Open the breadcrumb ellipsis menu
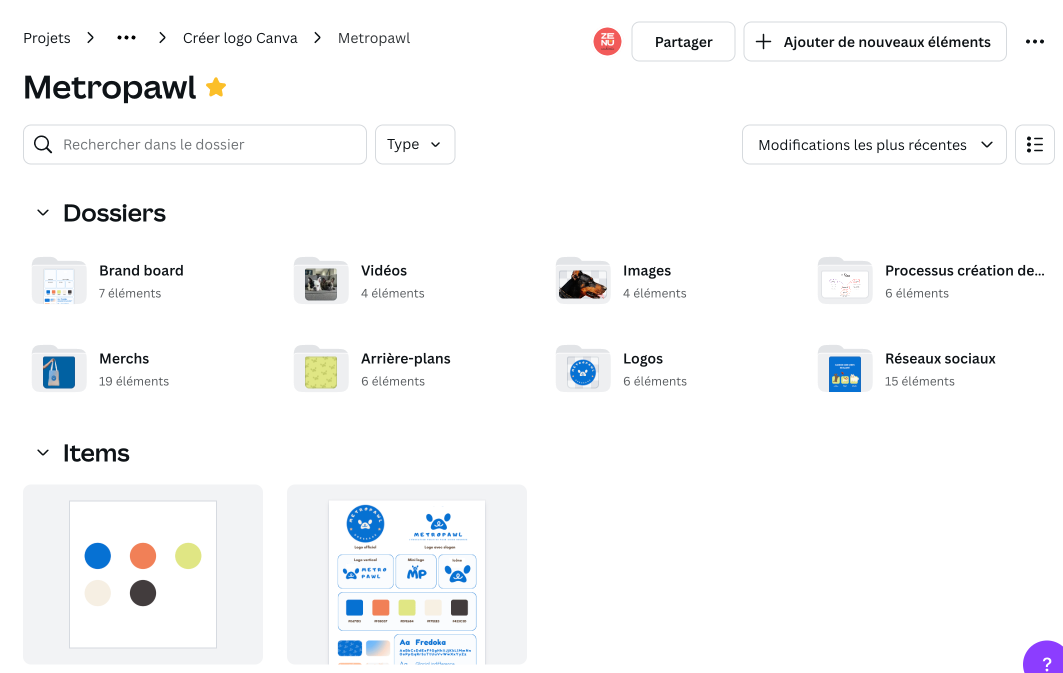1063x673 pixels. click(x=126, y=38)
